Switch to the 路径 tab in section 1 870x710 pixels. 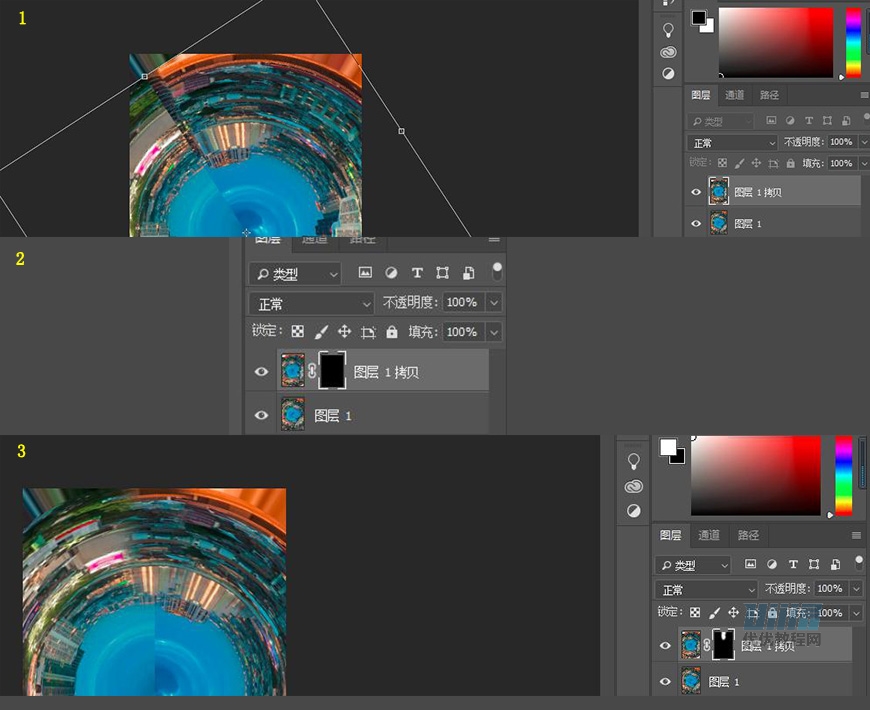click(x=769, y=95)
